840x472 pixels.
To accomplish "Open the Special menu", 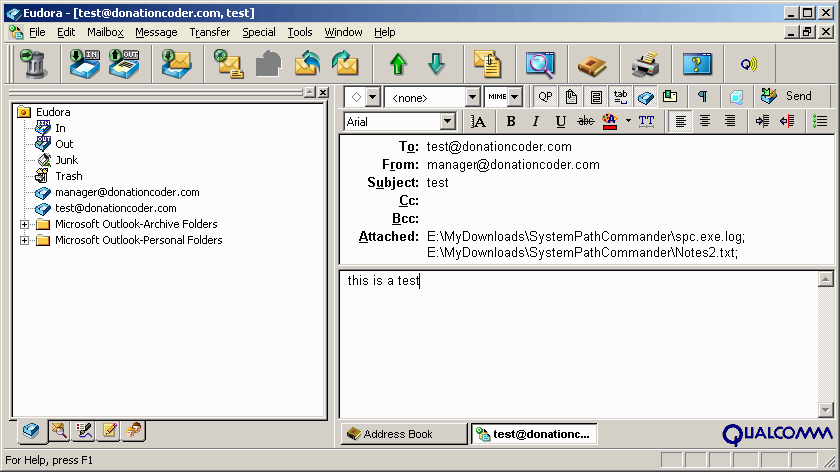I will tap(259, 32).
